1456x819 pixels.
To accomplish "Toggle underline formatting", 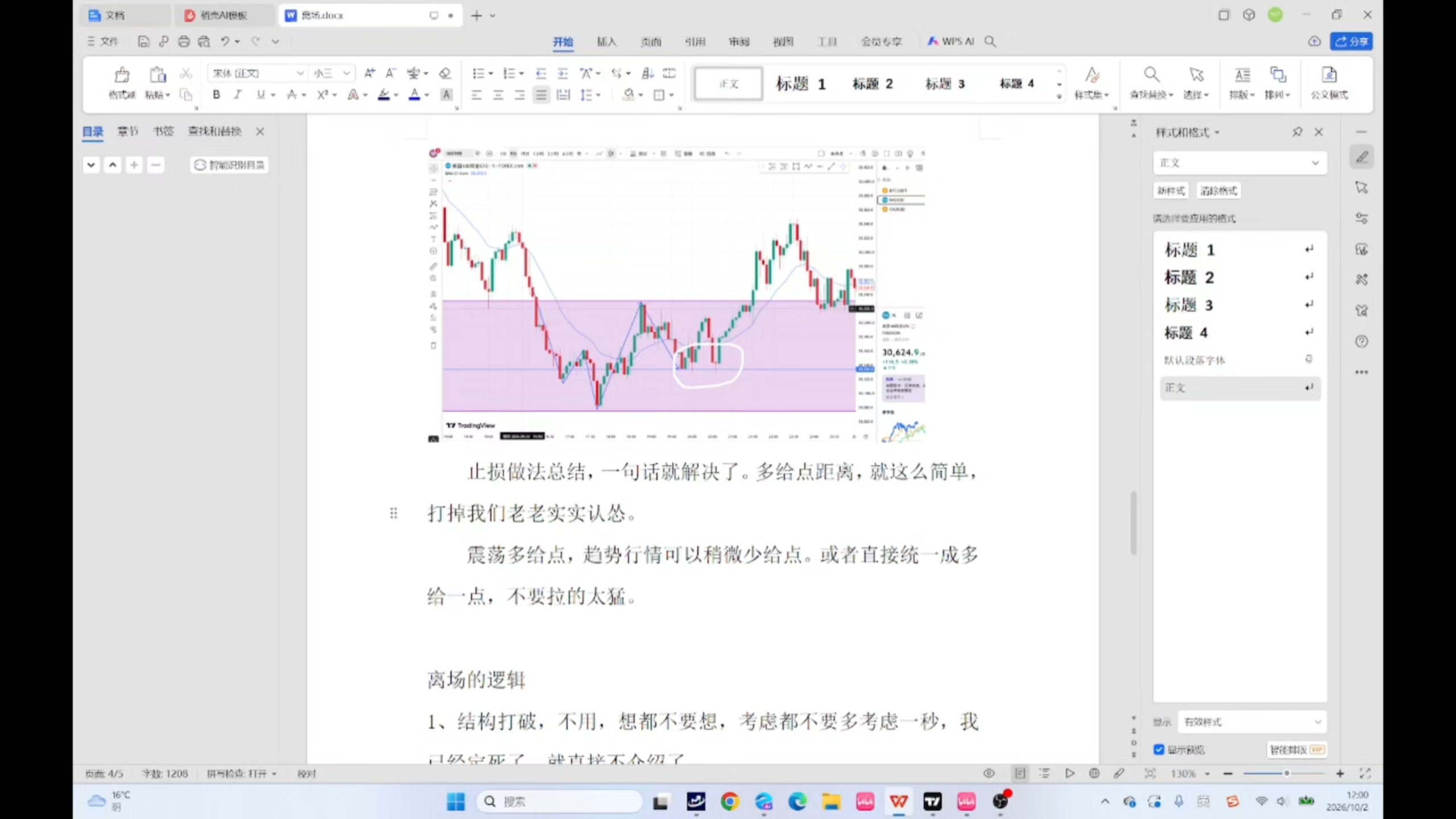I will tap(260, 95).
